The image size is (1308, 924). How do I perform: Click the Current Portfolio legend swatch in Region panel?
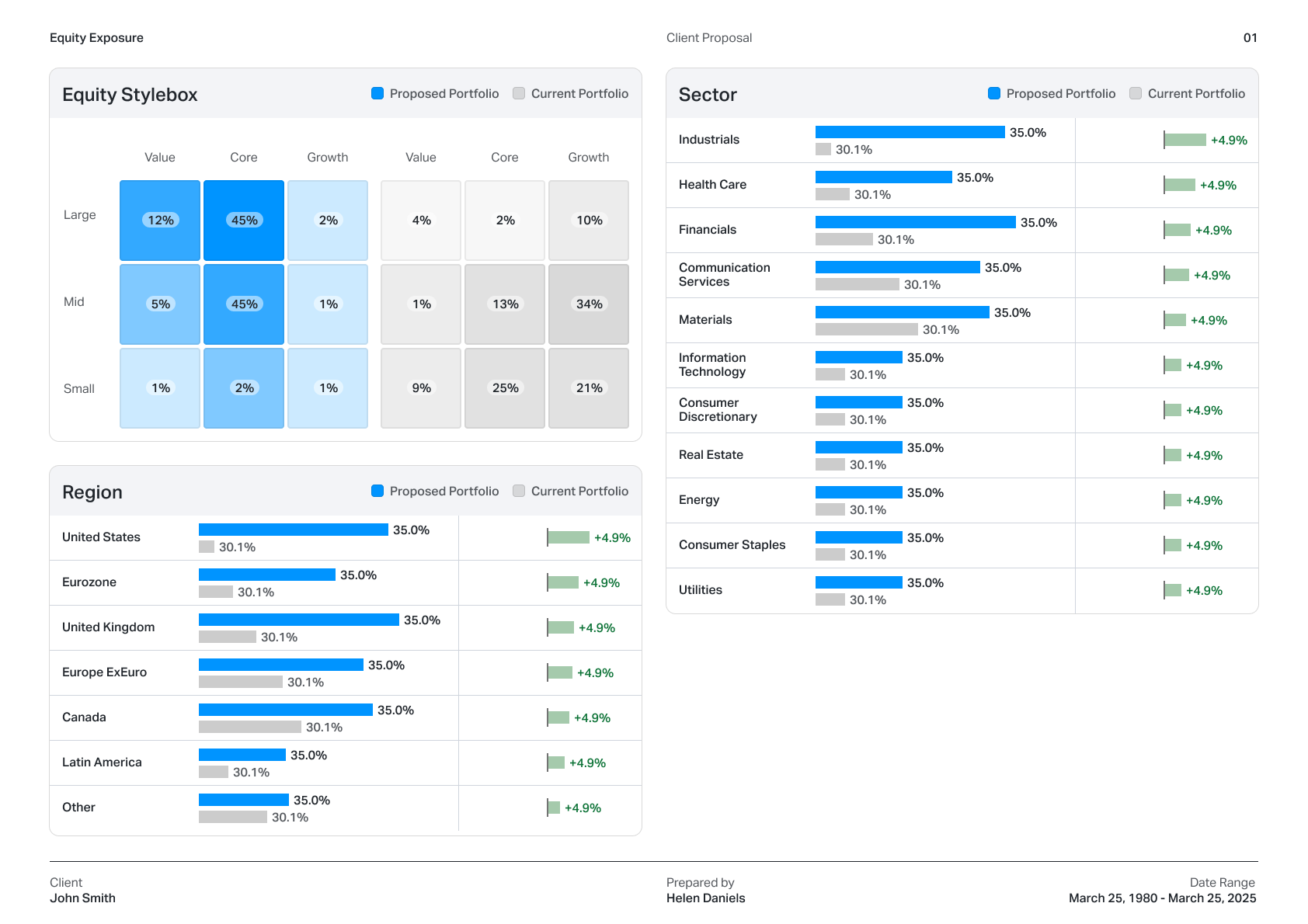tap(517, 491)
